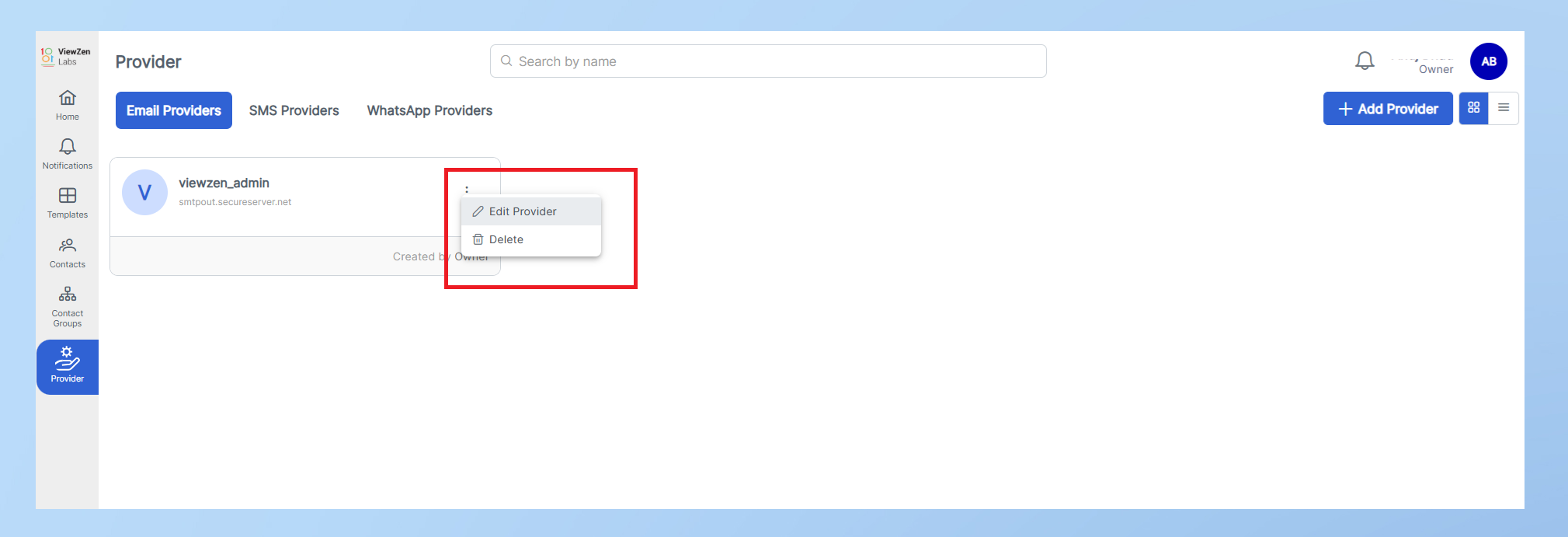Open the AB user avatar menu

(x=1488, y=61)
